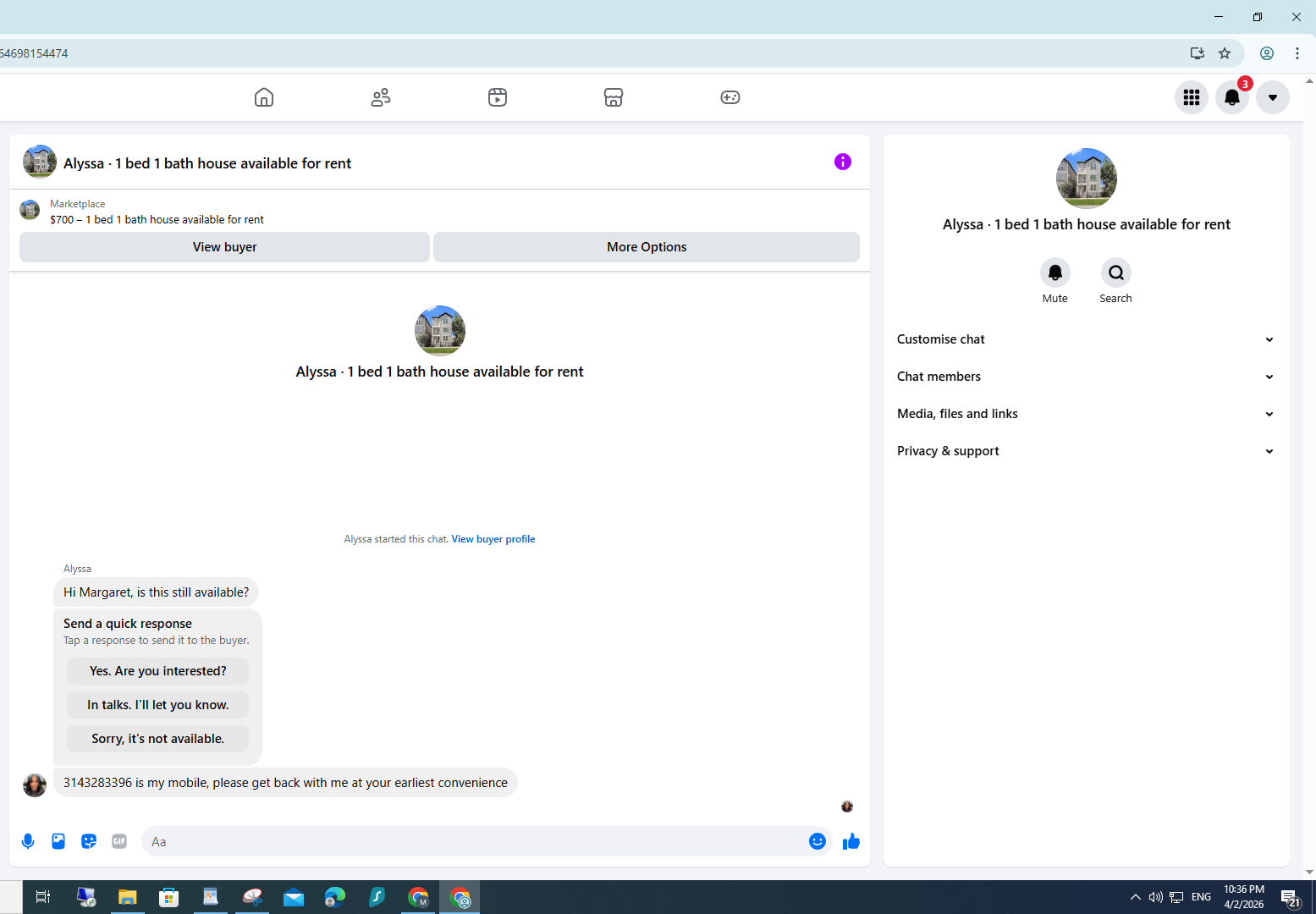
Task: Send quick response 'In talks. I'll let you know.'
Action: (158, 705)
